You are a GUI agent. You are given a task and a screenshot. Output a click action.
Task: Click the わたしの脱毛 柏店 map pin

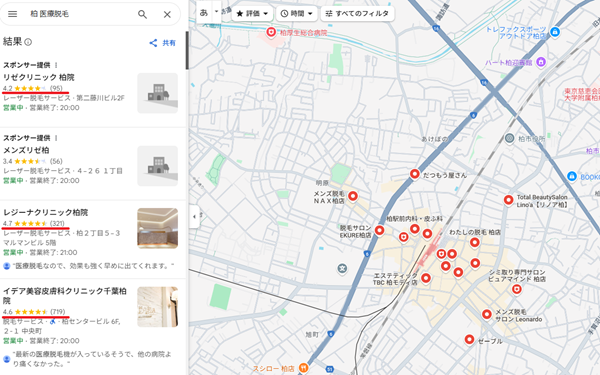(474, 242)
